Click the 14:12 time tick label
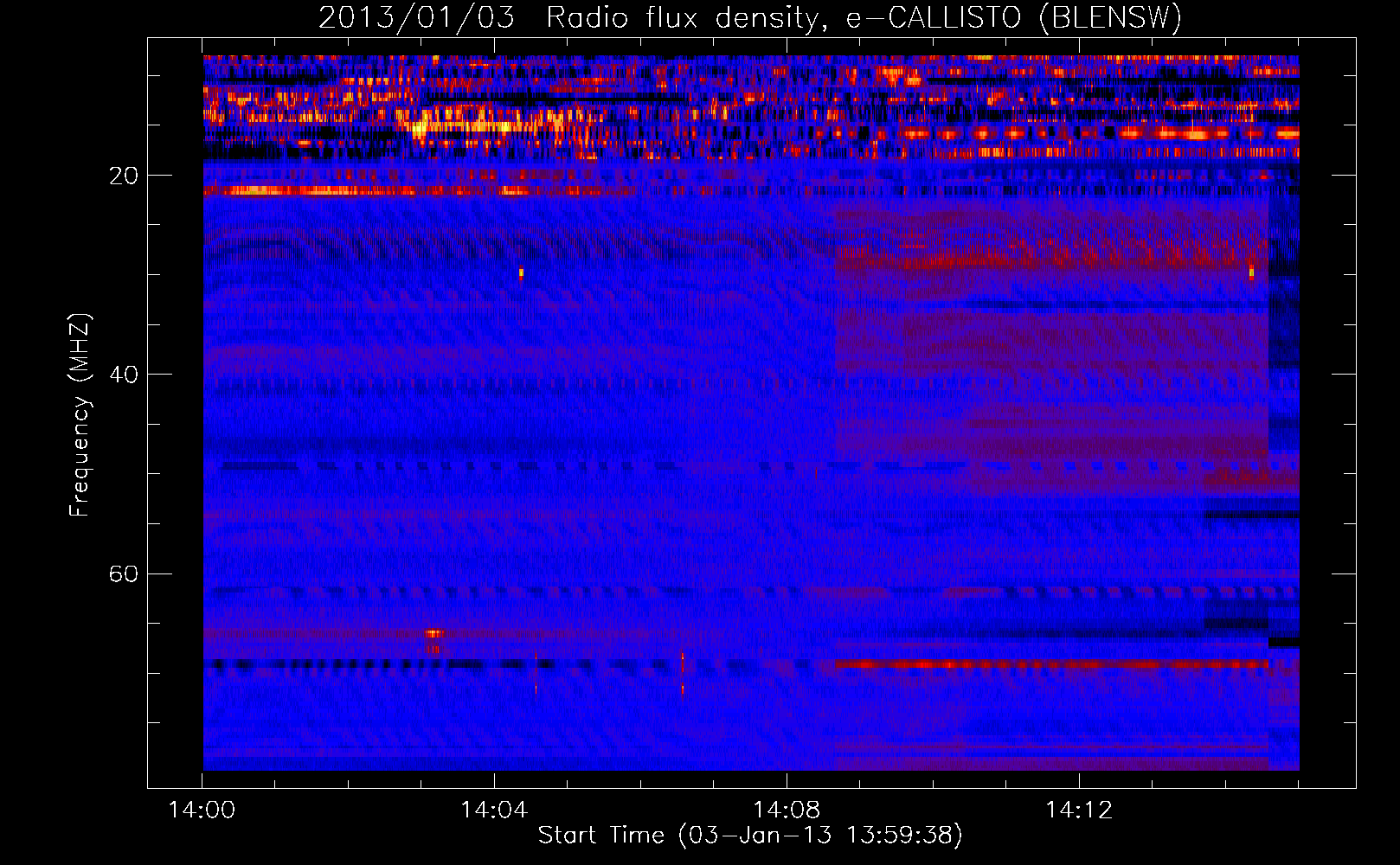This screenshot has width=1400, height=865. (x=1079, y=811)
